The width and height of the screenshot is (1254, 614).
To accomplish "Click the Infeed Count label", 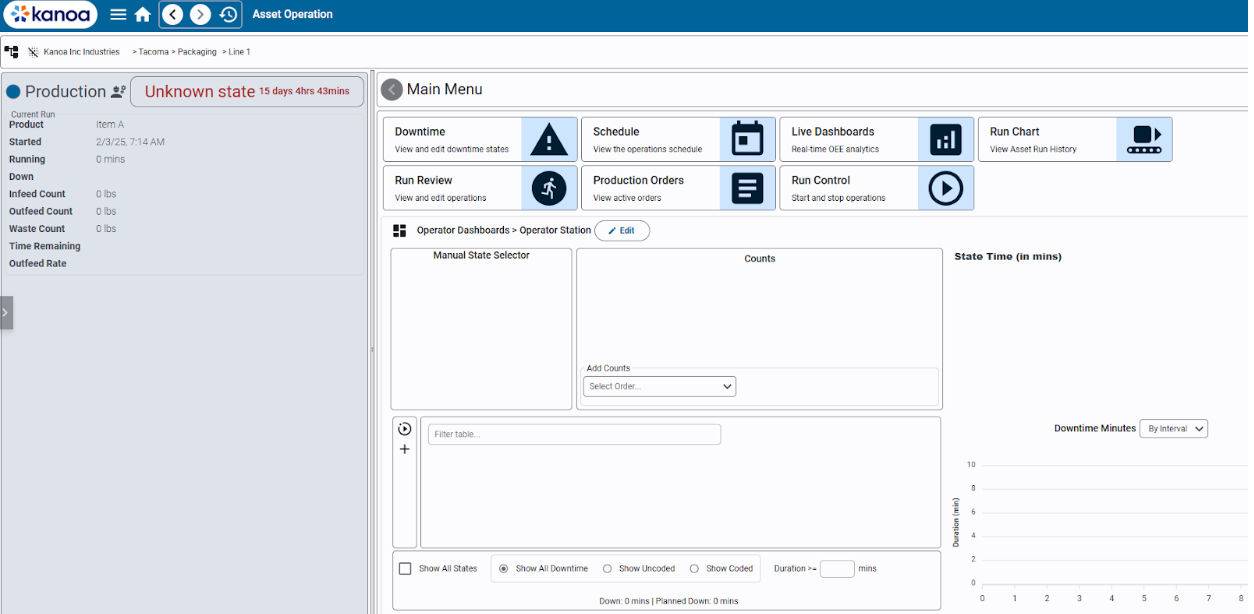I will [x=37, y=194].
